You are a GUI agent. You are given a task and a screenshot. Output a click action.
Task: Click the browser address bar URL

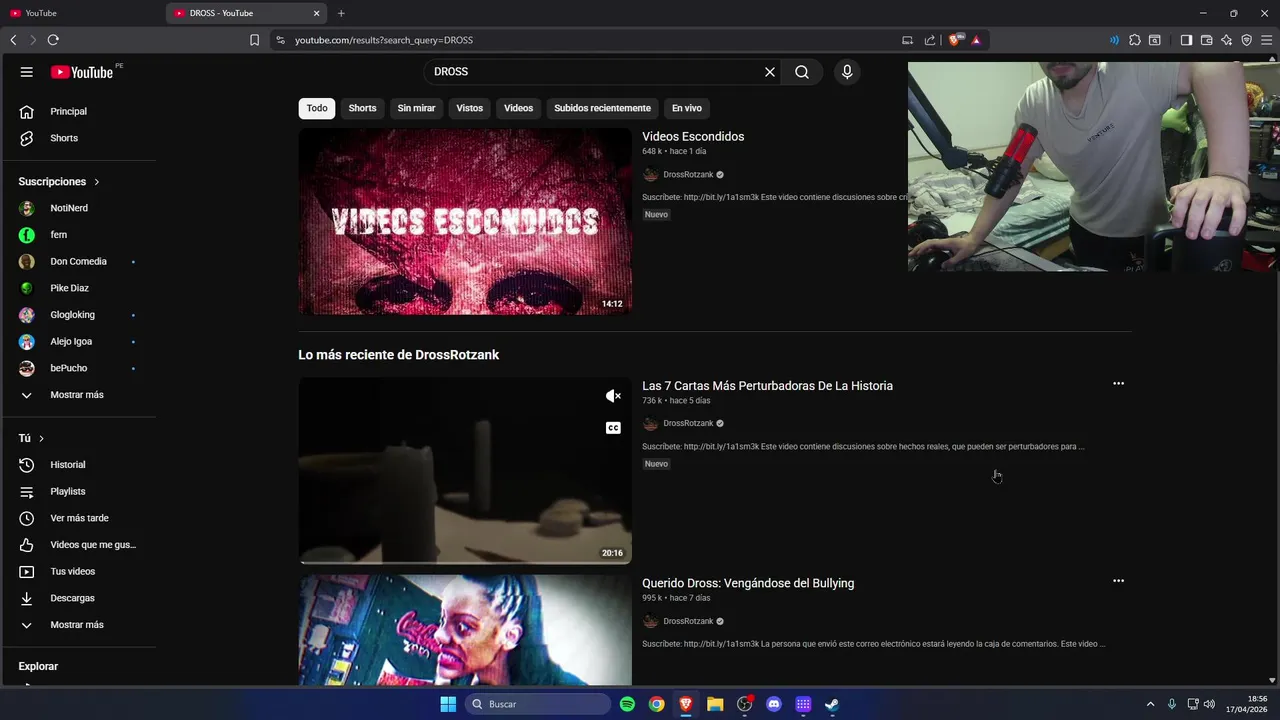coord(384,40)
